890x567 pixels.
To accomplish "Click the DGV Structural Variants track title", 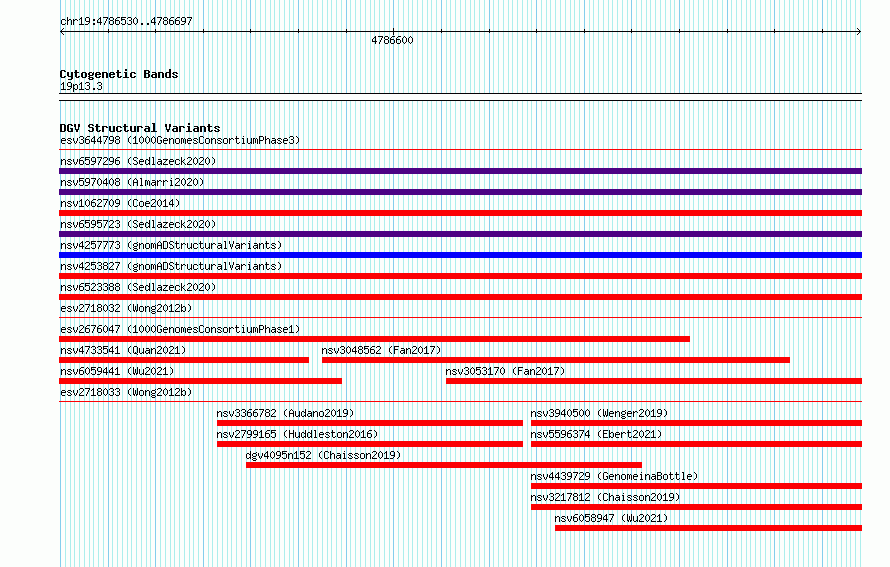I will pos(140,128).
